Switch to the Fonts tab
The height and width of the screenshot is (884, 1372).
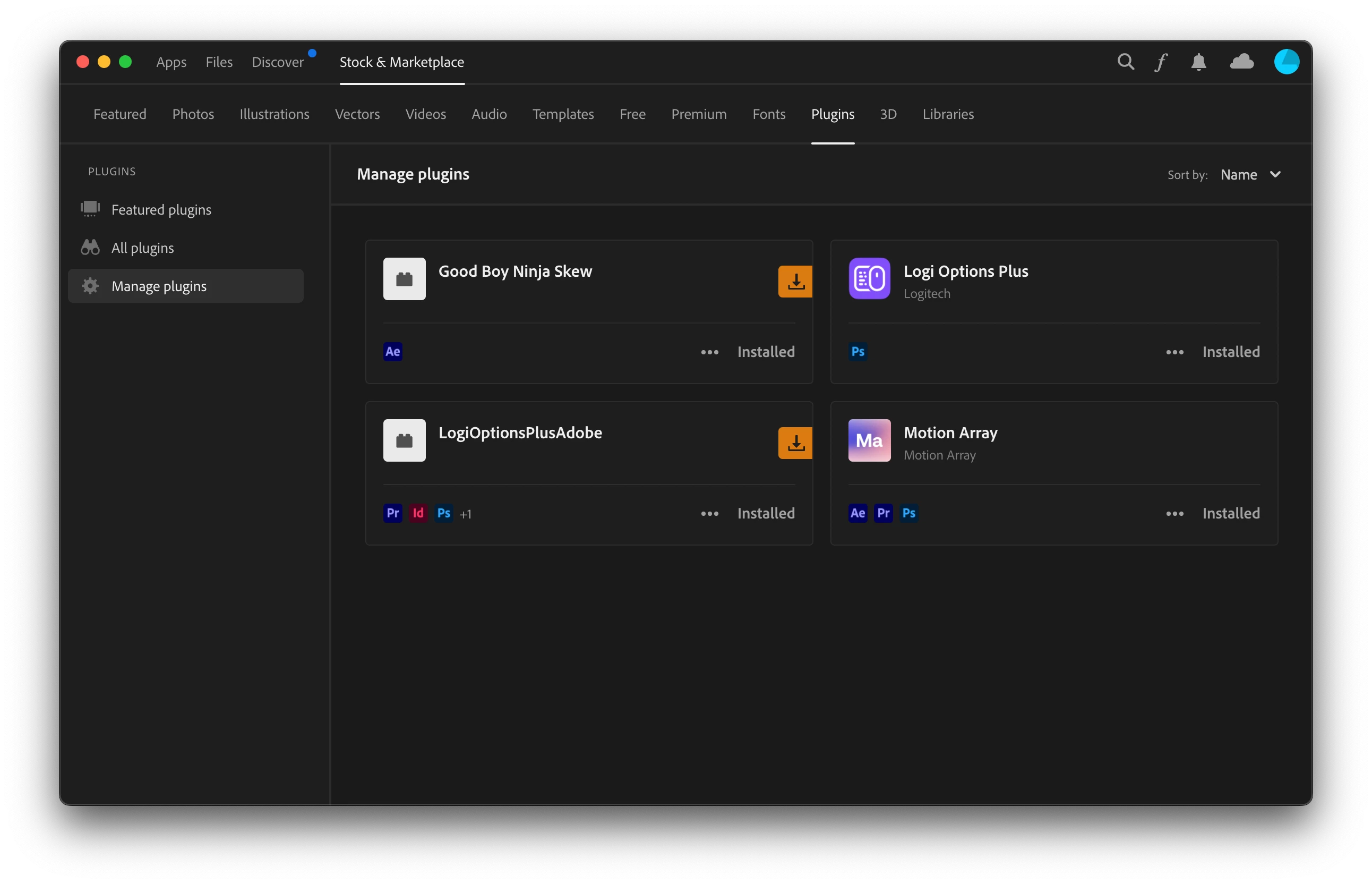(769, 114)
